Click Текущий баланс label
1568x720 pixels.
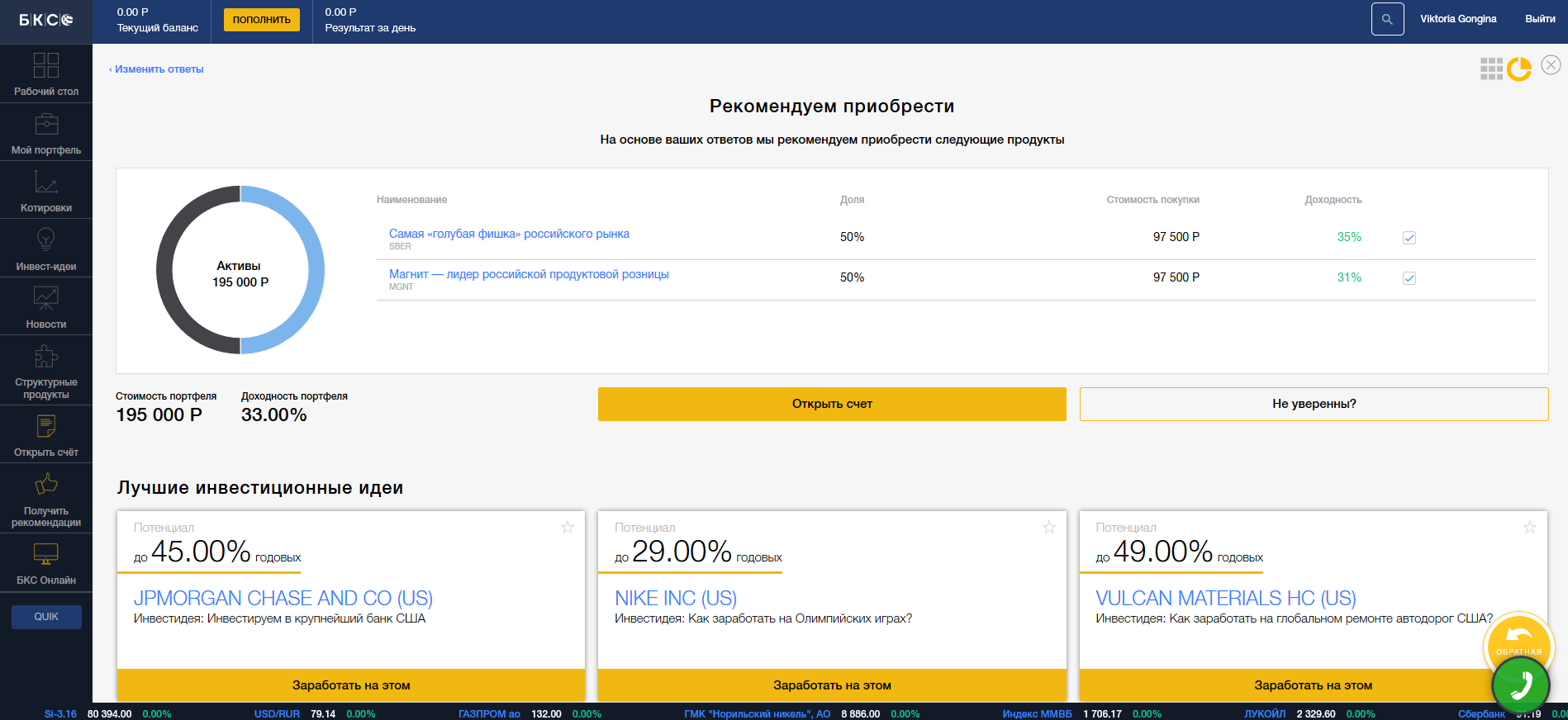pyautogui.click(x=158, y=28)
